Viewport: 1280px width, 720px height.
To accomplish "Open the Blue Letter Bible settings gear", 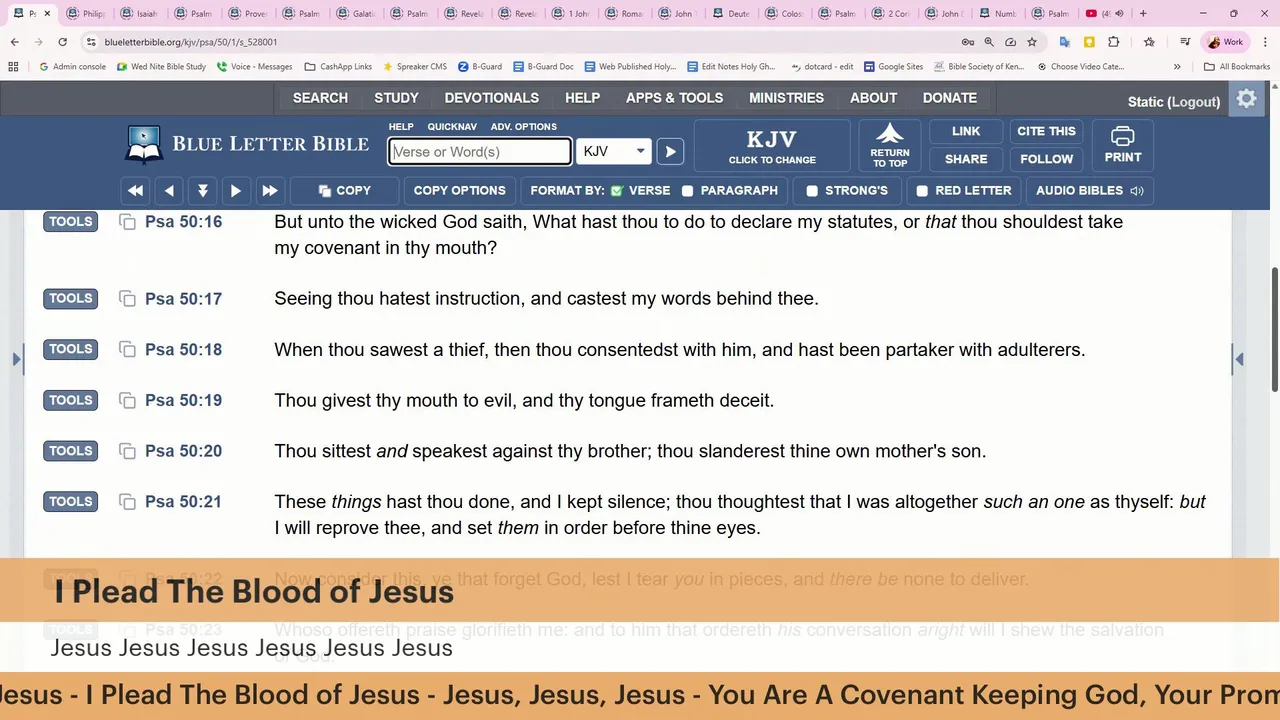I will coord(1246,99).
